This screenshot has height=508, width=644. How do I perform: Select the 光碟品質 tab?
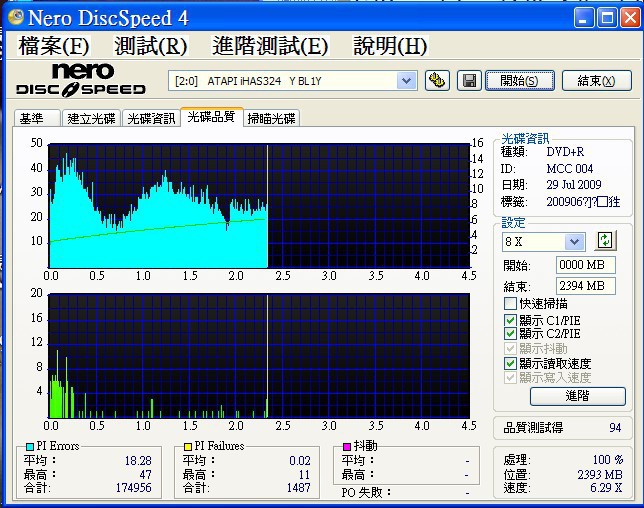point(212,117)
